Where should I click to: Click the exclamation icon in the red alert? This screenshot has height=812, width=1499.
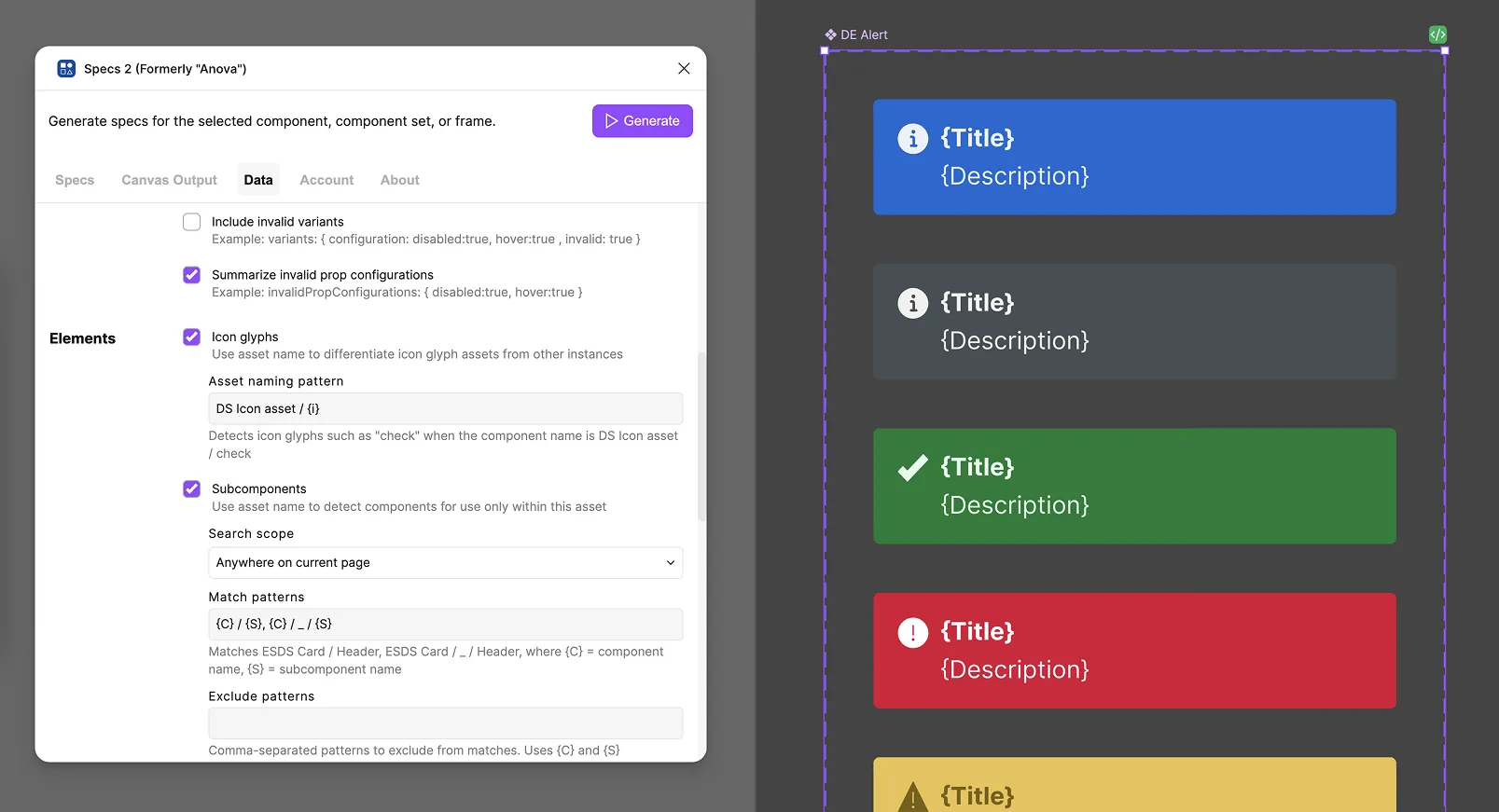pyautogui.click(x=912, y=632)
